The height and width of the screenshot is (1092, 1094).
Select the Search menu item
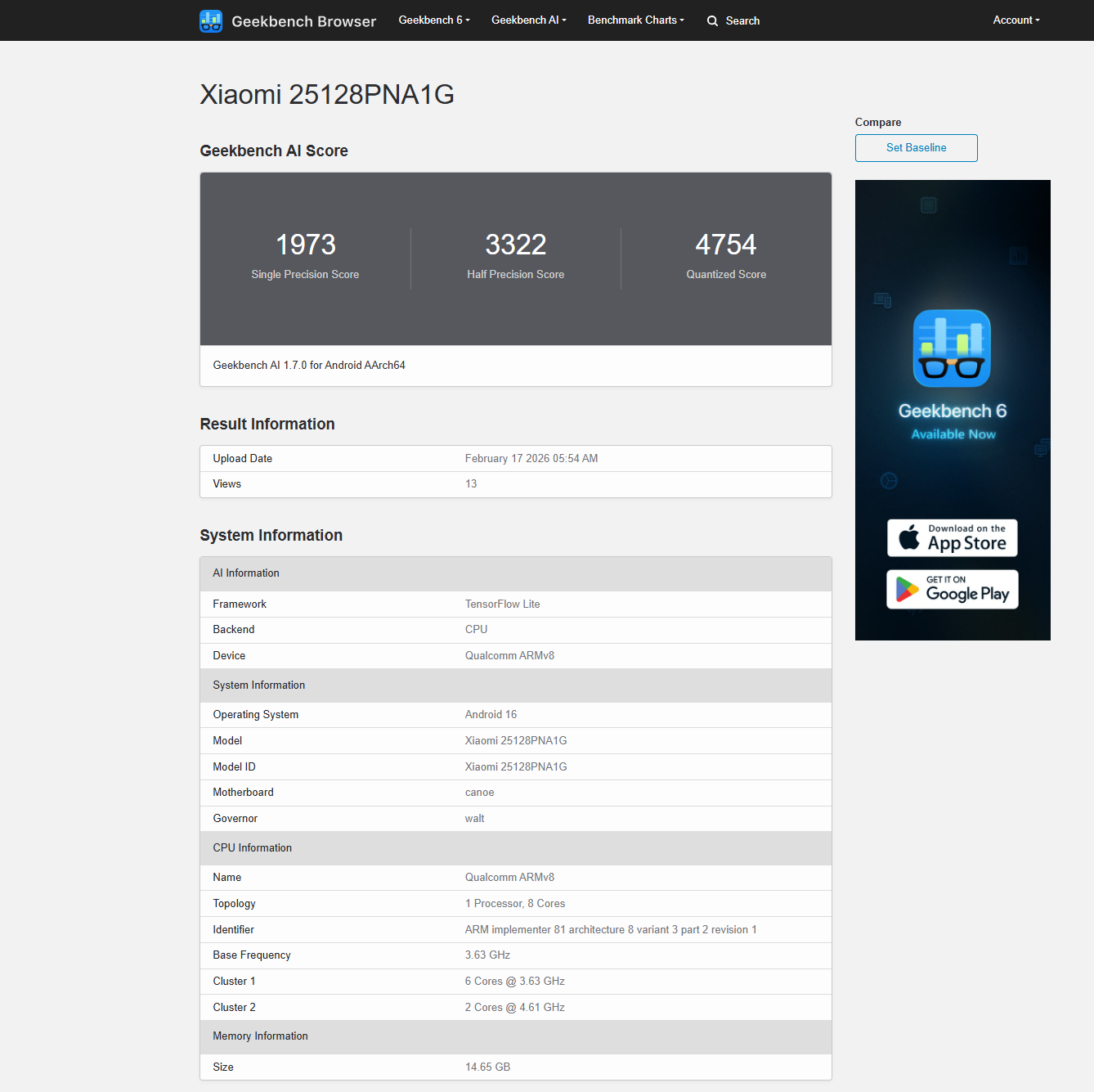[733, 20]
